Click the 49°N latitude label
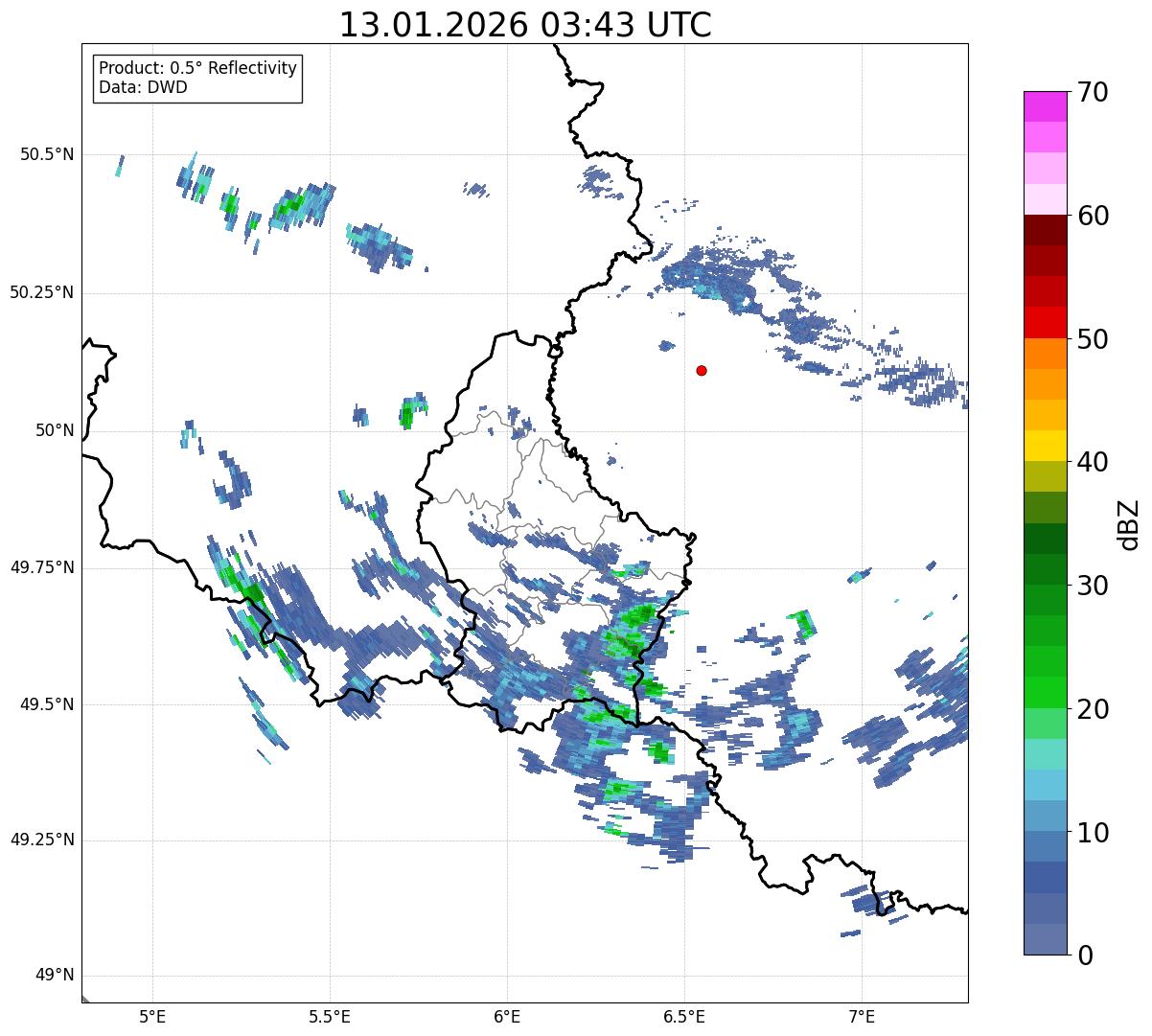 click(55, 976)
